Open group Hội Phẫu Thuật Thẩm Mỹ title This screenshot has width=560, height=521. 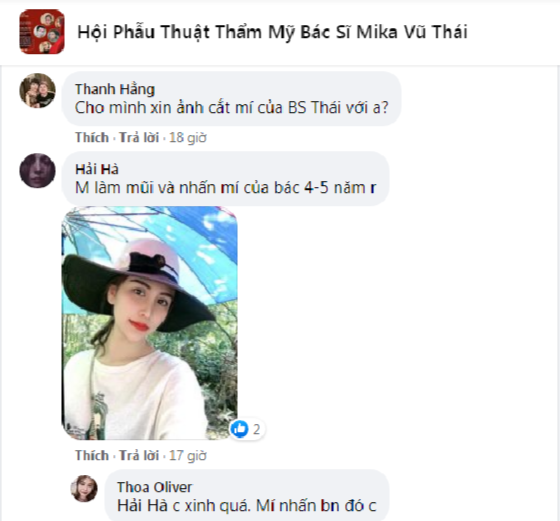[272, 32]
